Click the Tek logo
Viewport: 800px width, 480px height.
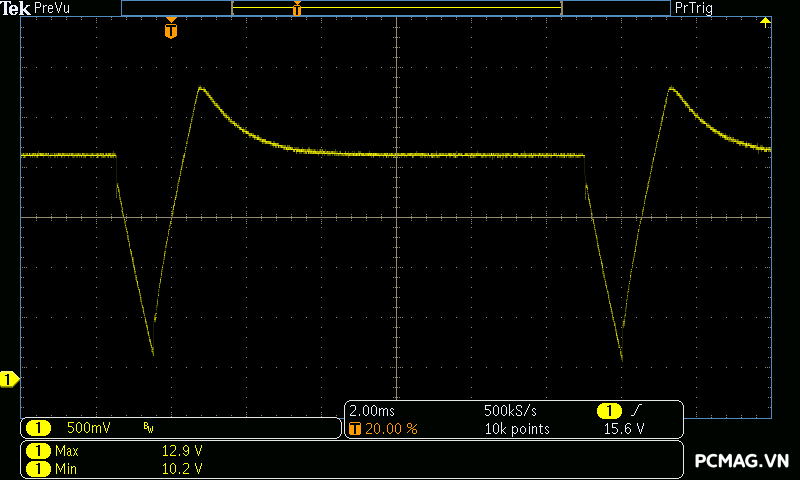pyautogui.click(x=15, y=8)
